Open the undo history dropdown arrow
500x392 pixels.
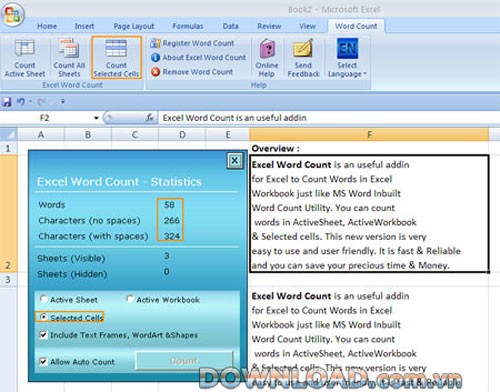point(30,101)
